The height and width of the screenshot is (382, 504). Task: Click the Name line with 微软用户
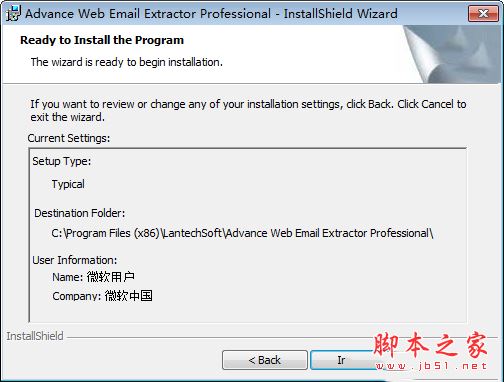coord(94,277)
